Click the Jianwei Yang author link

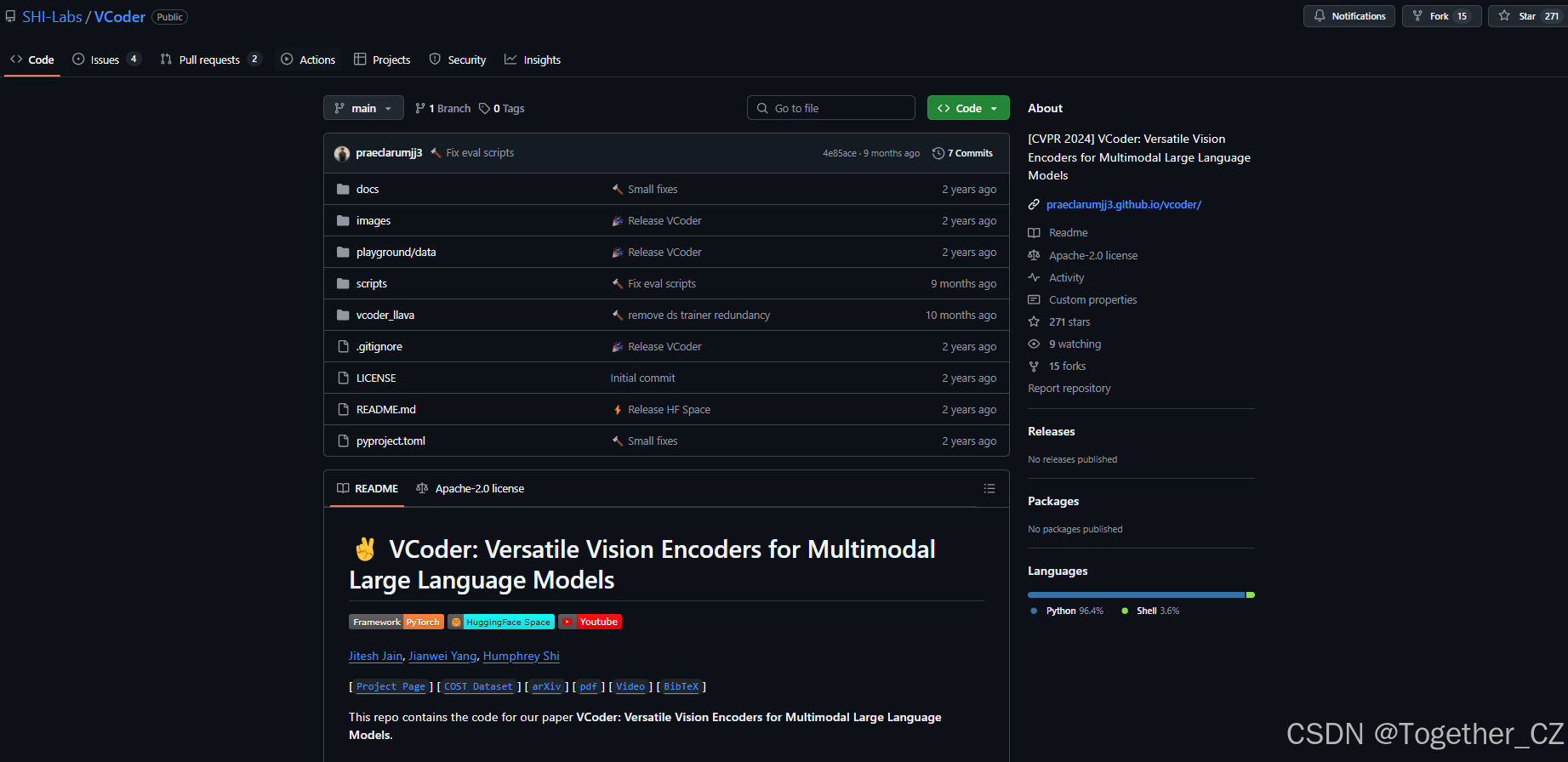[442, 656]
